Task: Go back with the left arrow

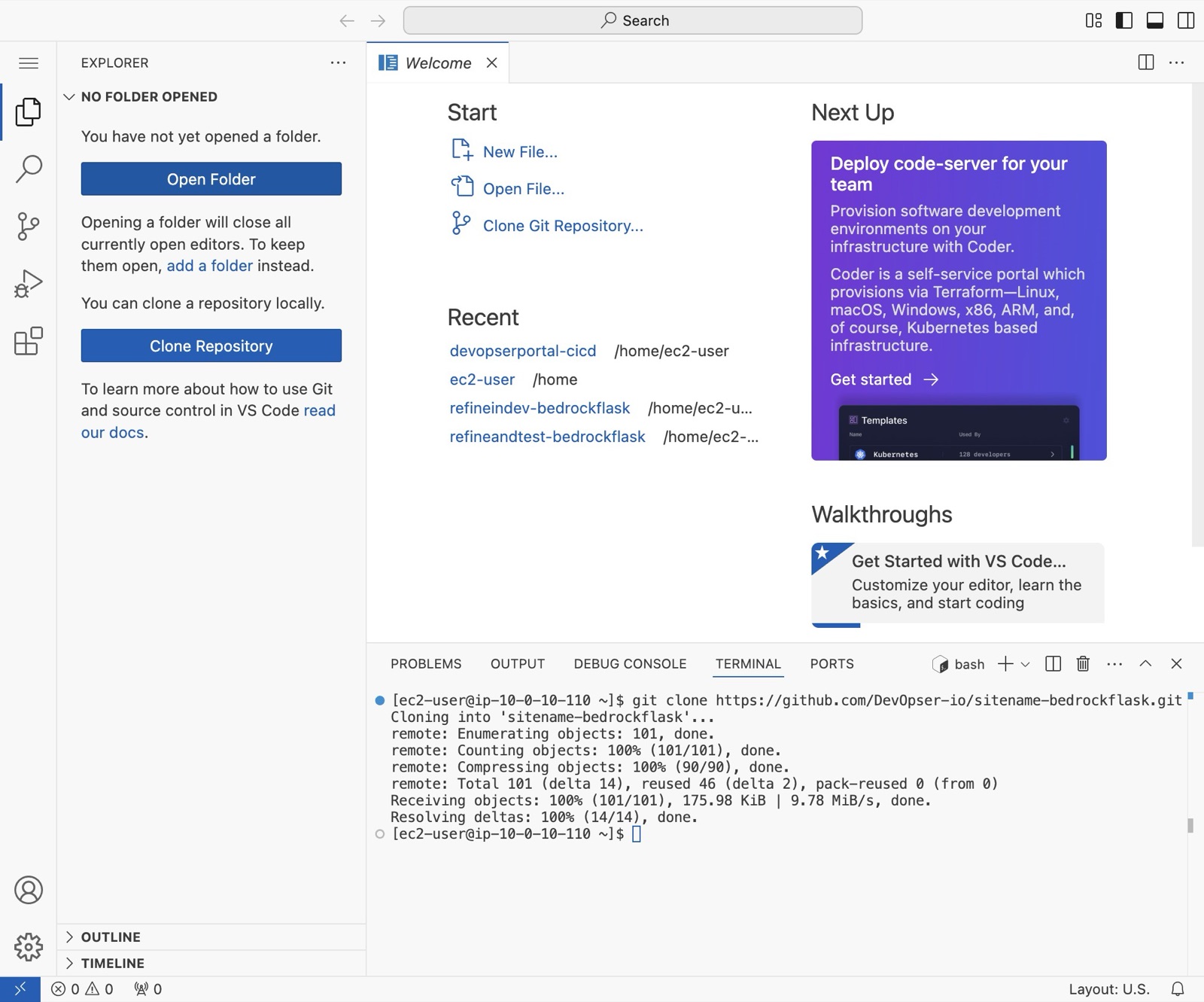Action: [x=346, y=20]
